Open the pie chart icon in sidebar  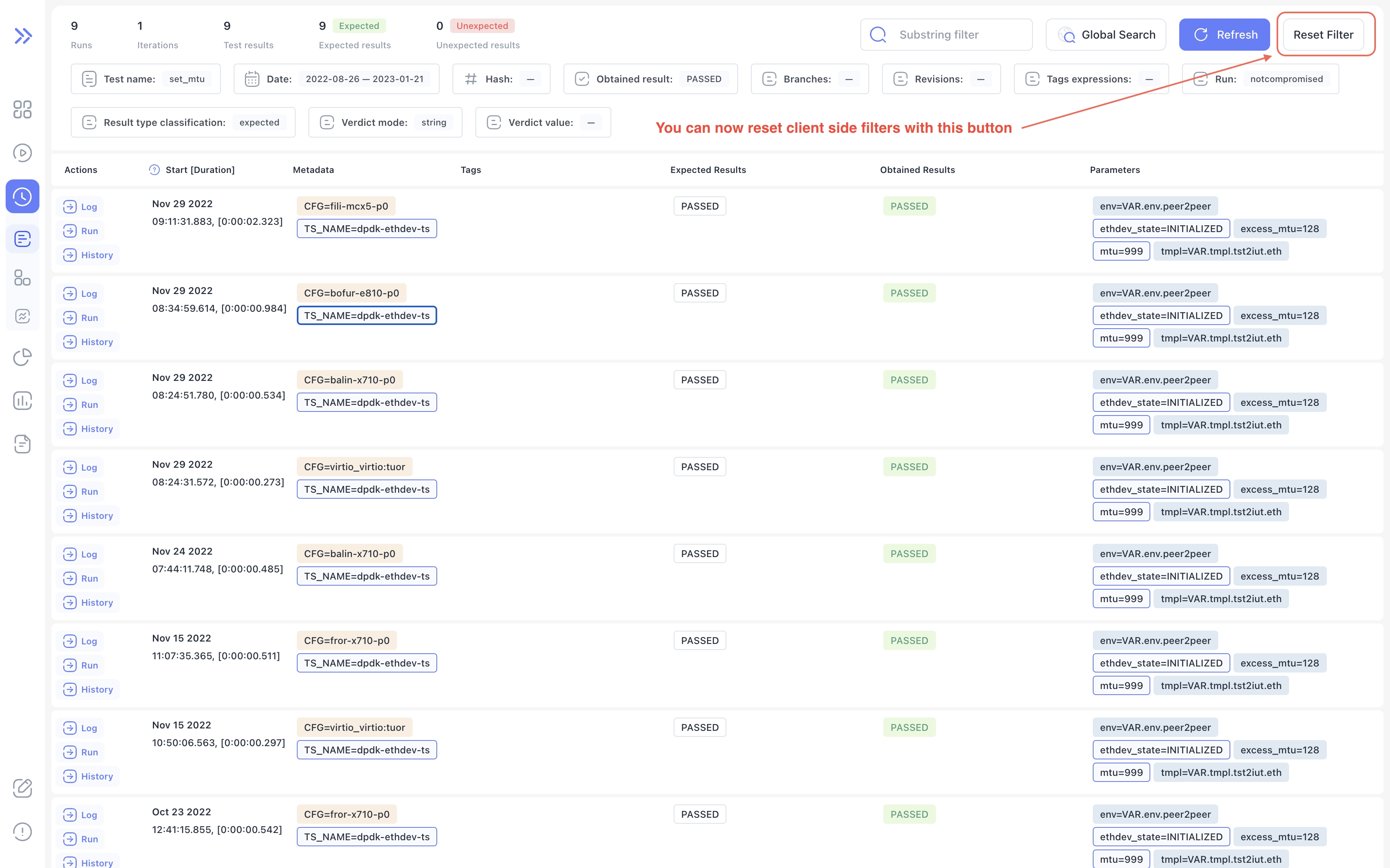click(x=23, y=357)
